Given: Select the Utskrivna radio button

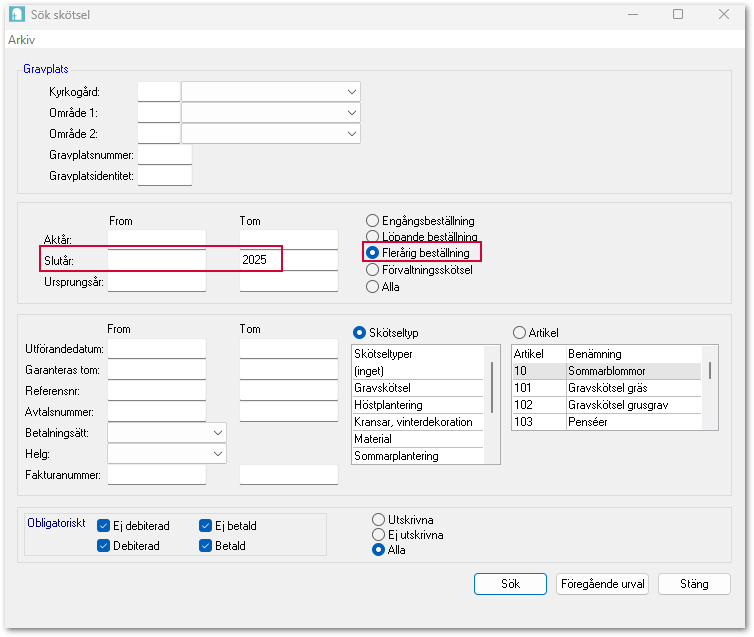Looking at the screenshot, I should (378, 520).
